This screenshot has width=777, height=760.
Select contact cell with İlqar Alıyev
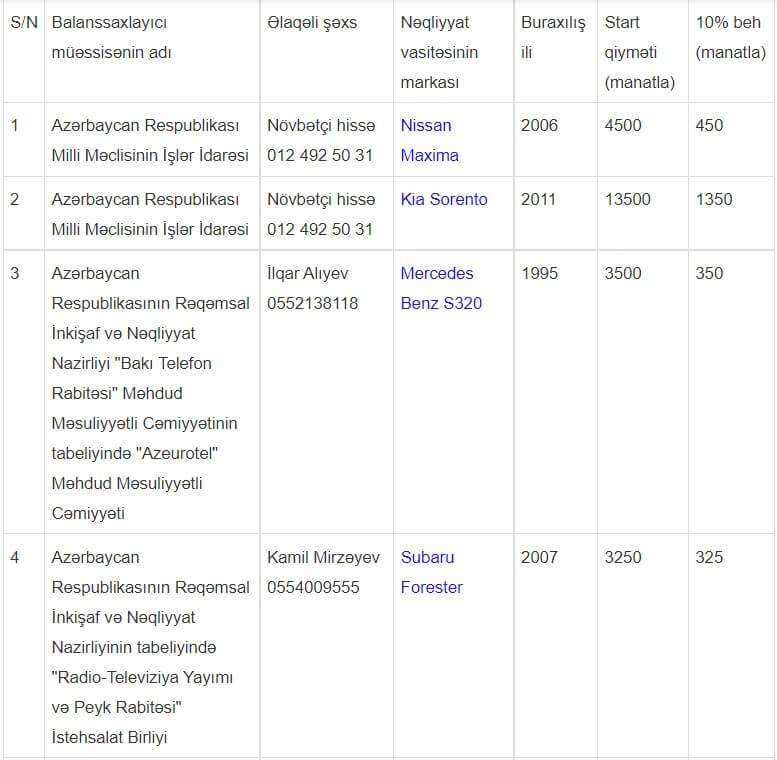[x=312, y=288]
